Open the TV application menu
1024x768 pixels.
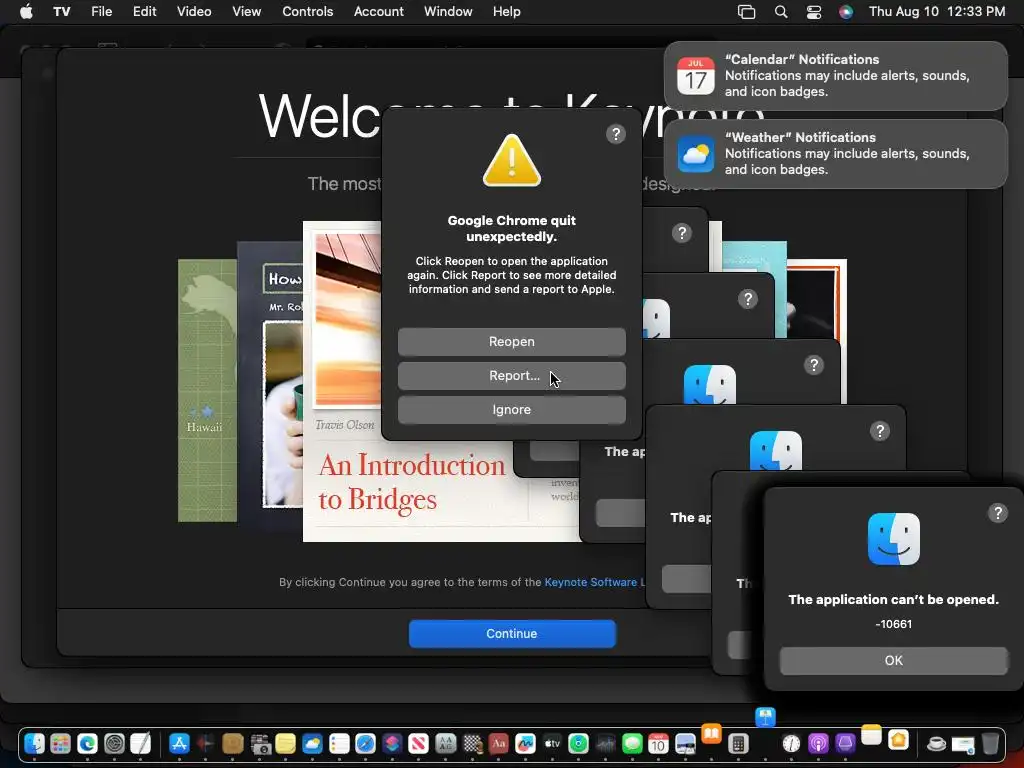pos(61,12)
